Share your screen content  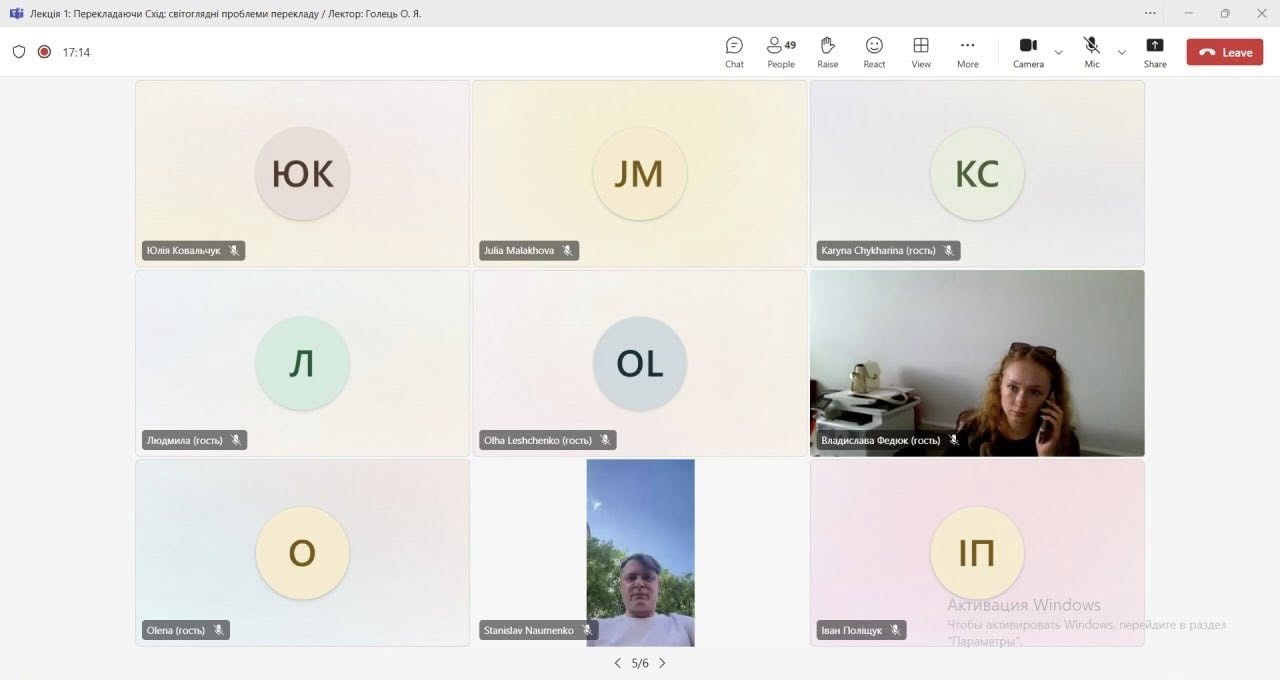point(1155,52)
